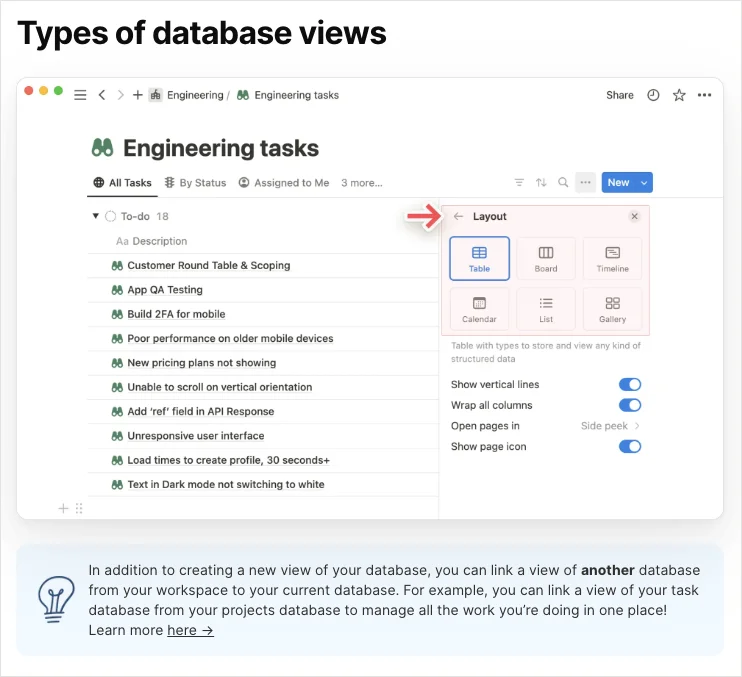
Task: Open Add 'ref' field in API Response
Action: point(201,412)
